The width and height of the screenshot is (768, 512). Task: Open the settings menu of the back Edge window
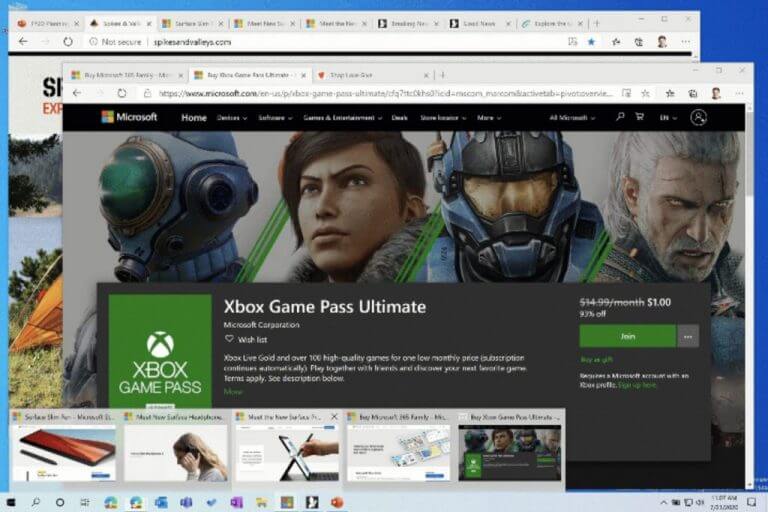coord(686,42)
